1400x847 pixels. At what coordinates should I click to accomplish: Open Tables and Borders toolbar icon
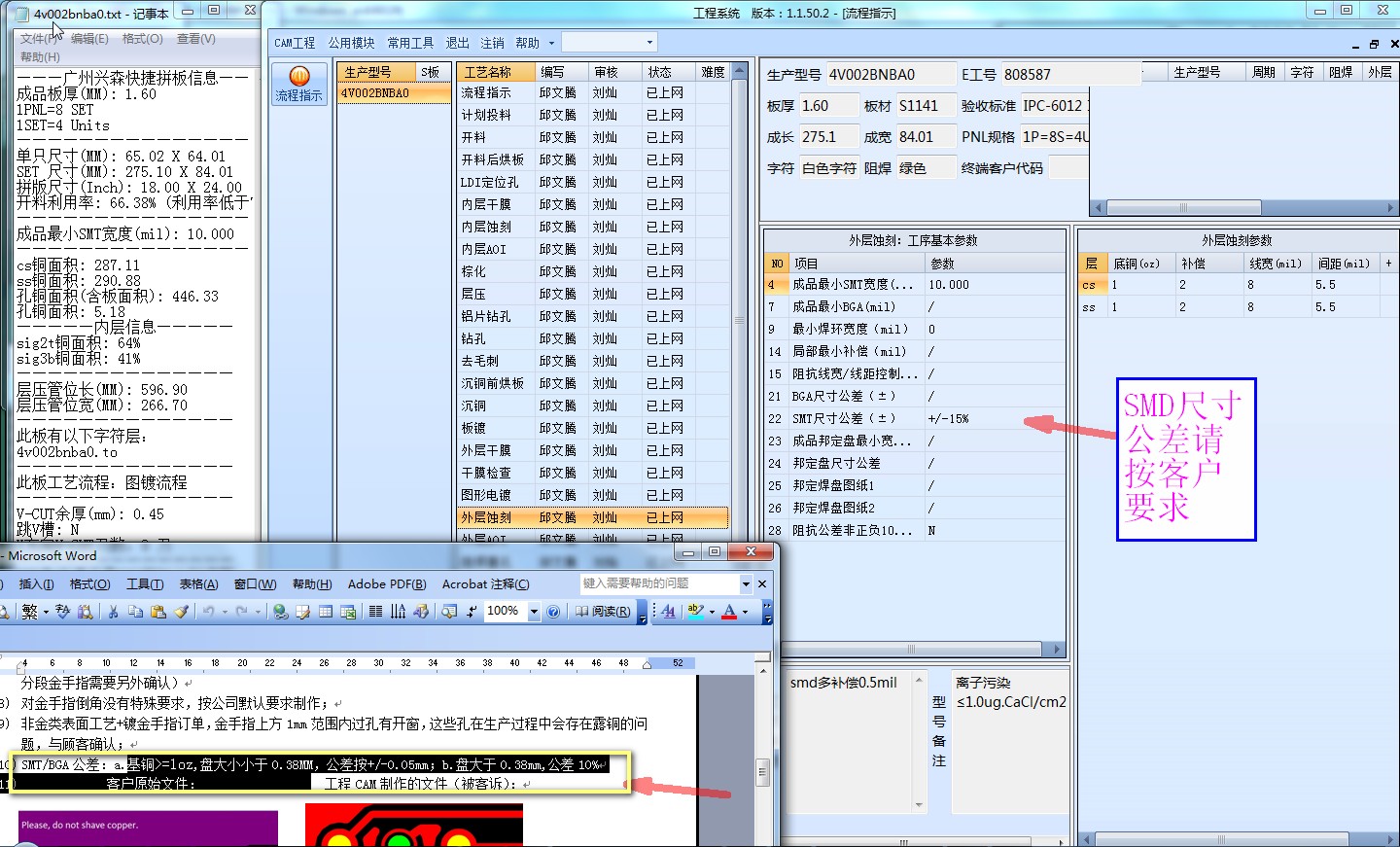[302, 612]
